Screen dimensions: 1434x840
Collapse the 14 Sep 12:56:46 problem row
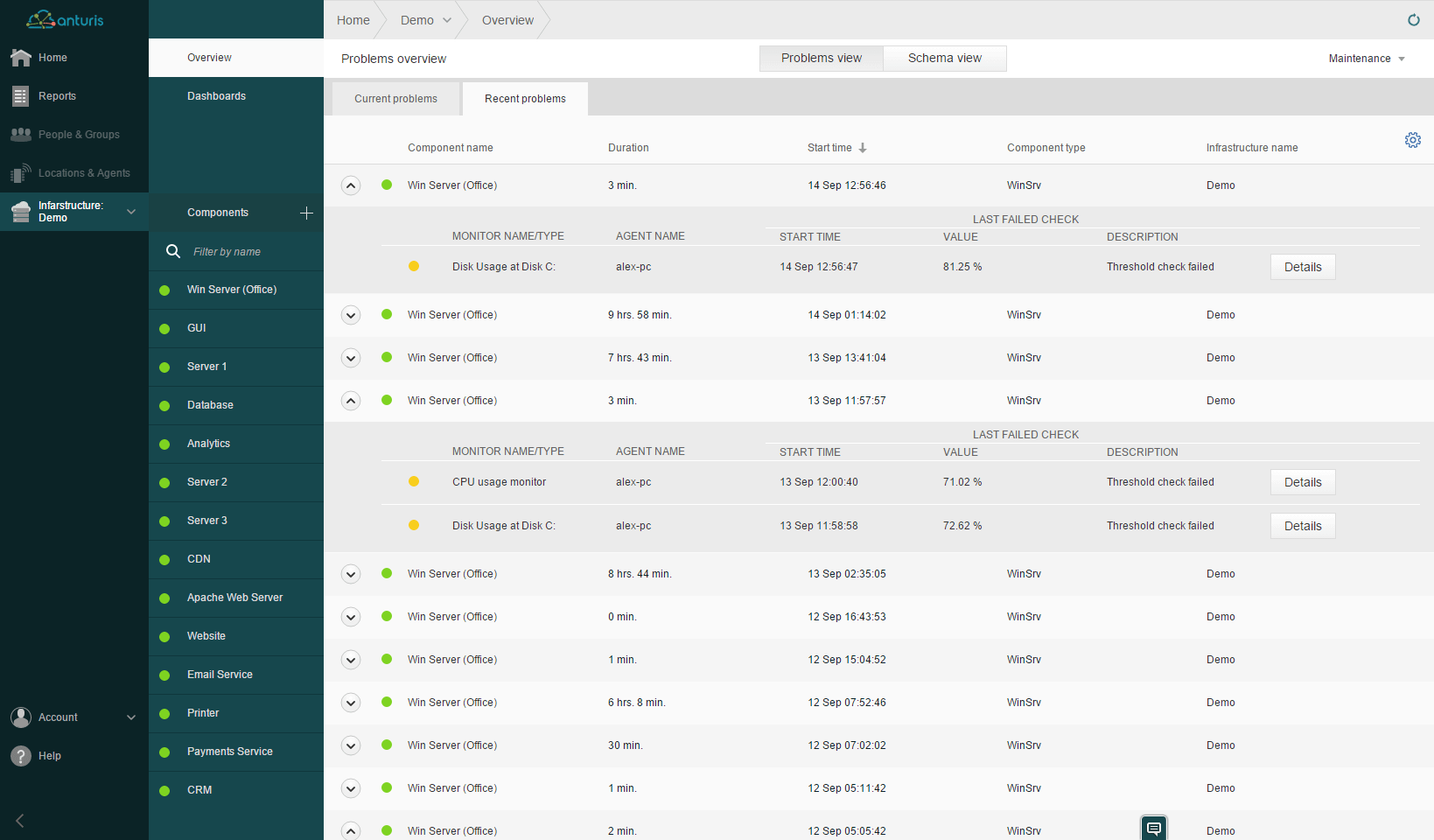coord(351,185)
